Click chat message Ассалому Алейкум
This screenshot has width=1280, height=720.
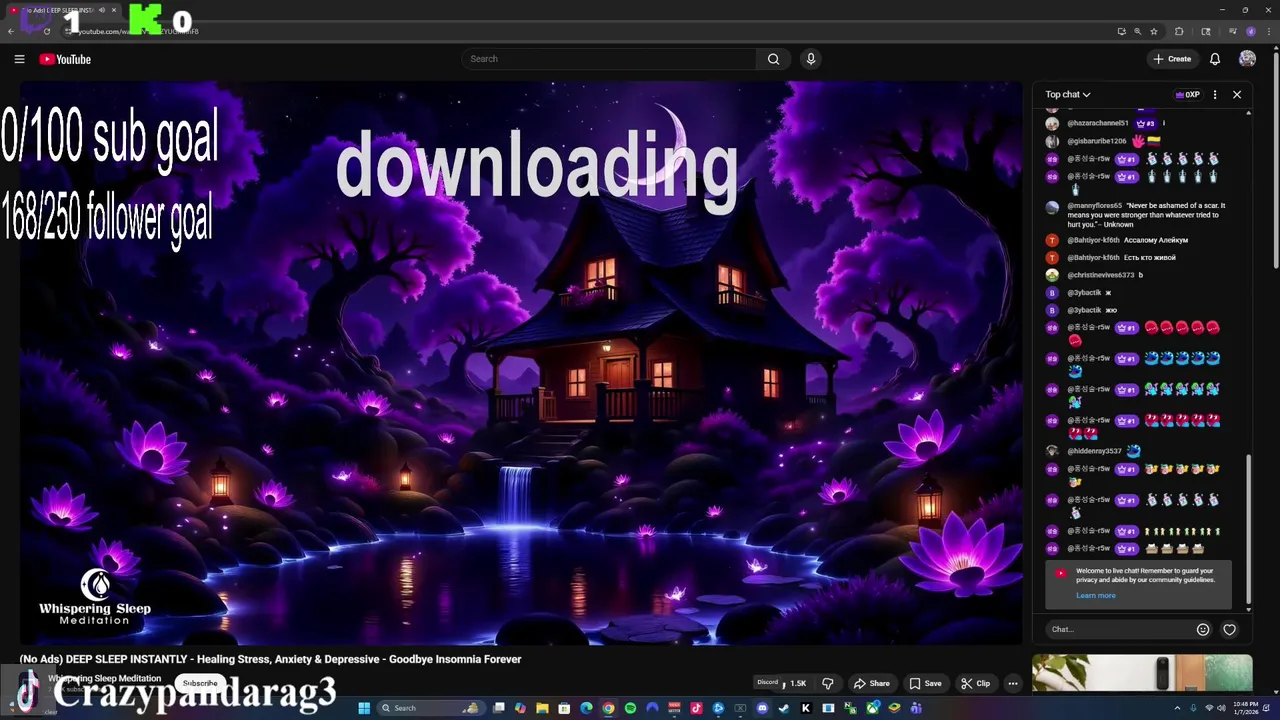click(1155, 240)
